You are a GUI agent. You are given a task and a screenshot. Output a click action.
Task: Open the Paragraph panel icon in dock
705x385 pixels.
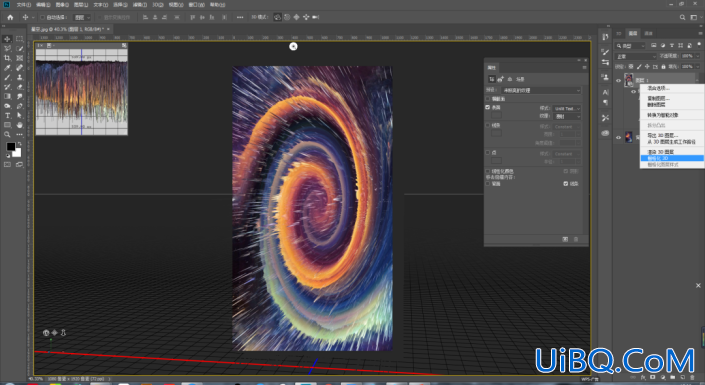click(605, 102)
